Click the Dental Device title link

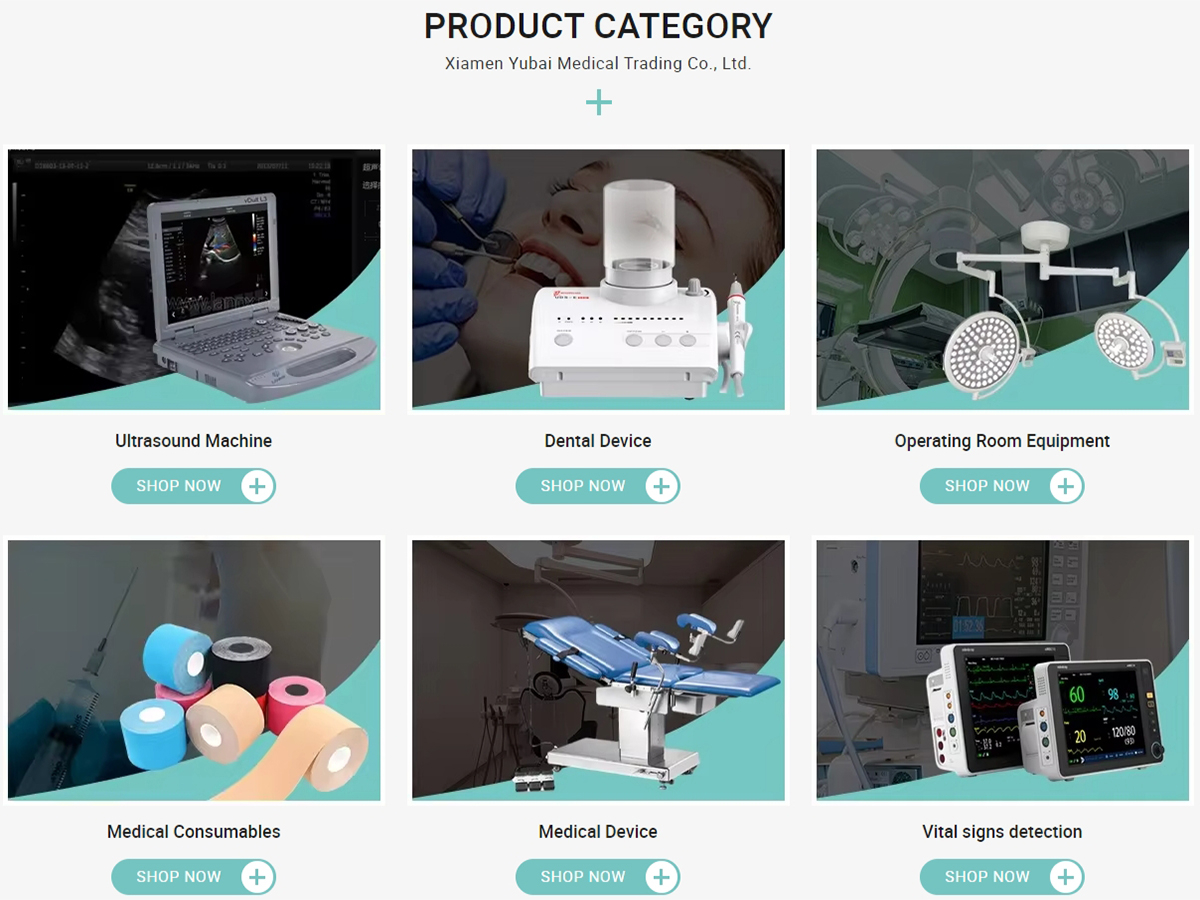click(598, 441)
